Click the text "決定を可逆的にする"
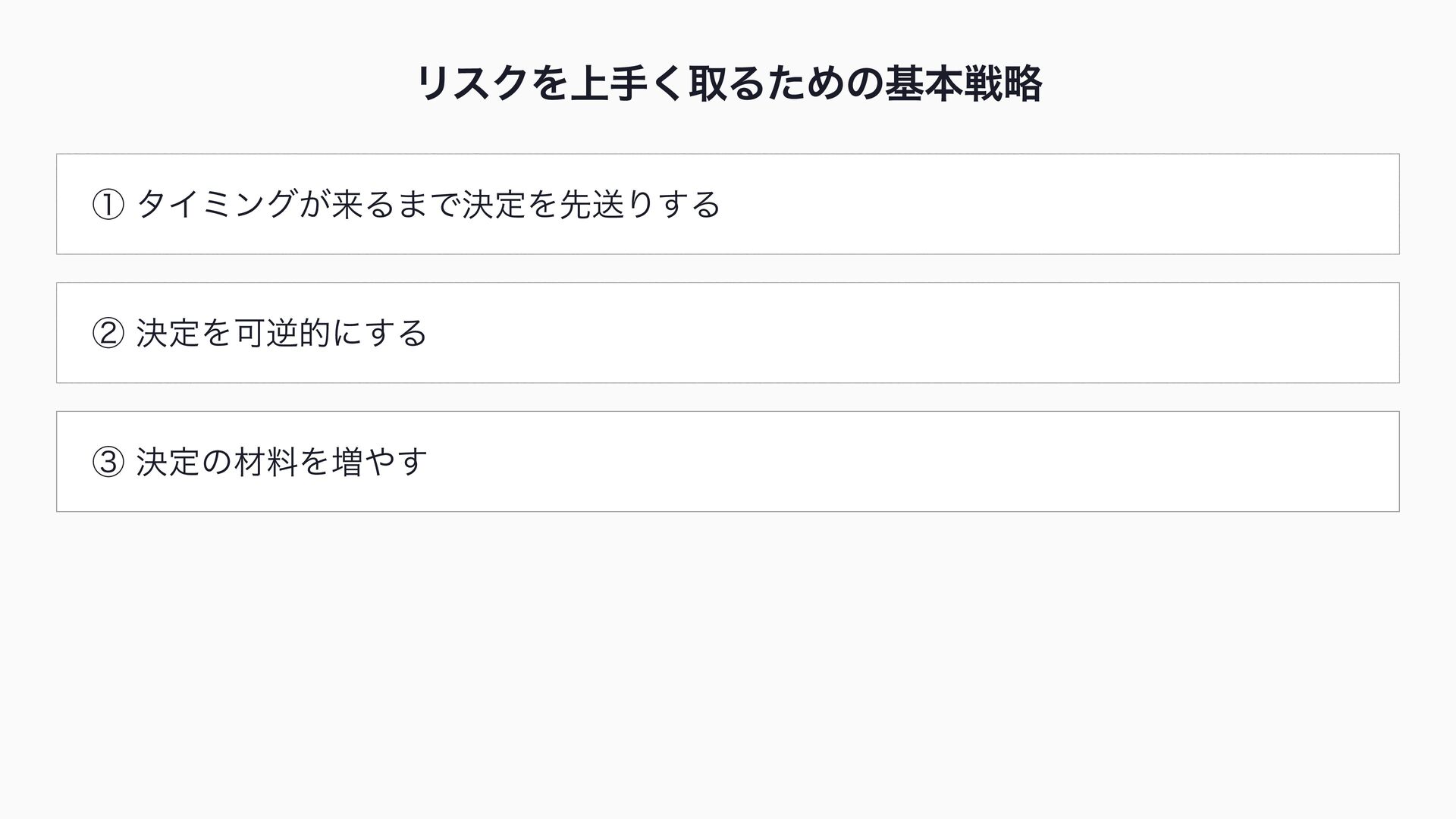1456x819 pixels. pos(282,334)
